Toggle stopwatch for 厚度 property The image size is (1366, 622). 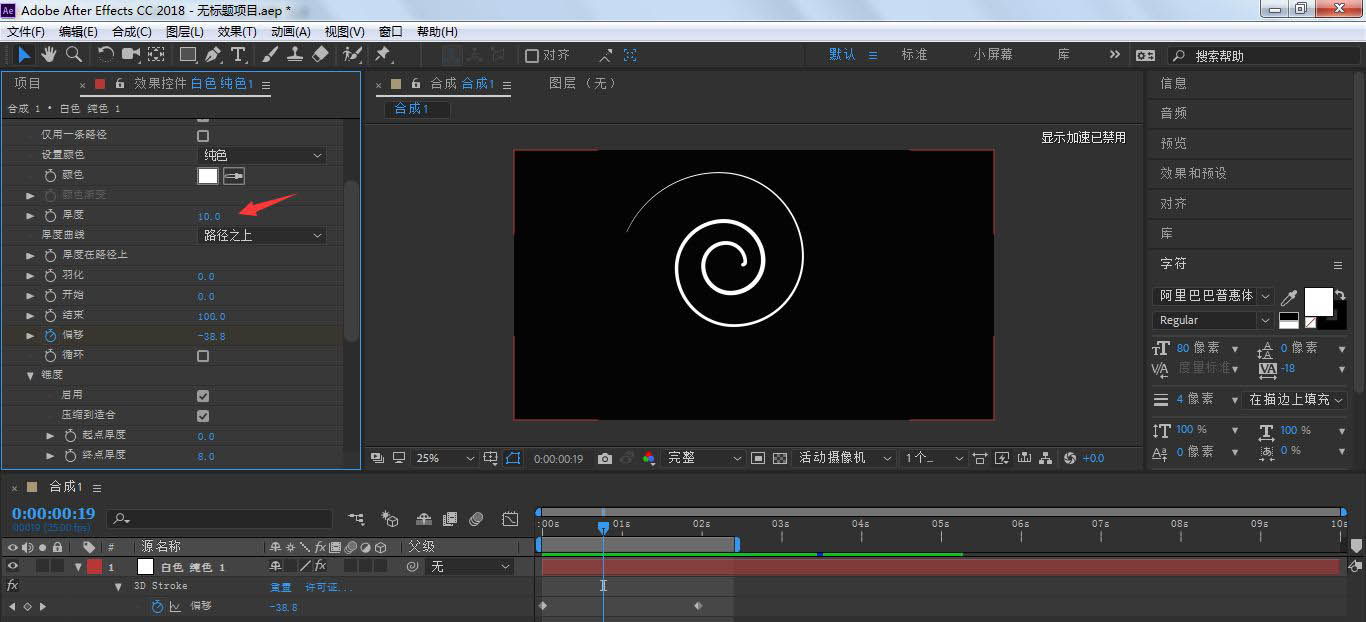coord(50,215)
